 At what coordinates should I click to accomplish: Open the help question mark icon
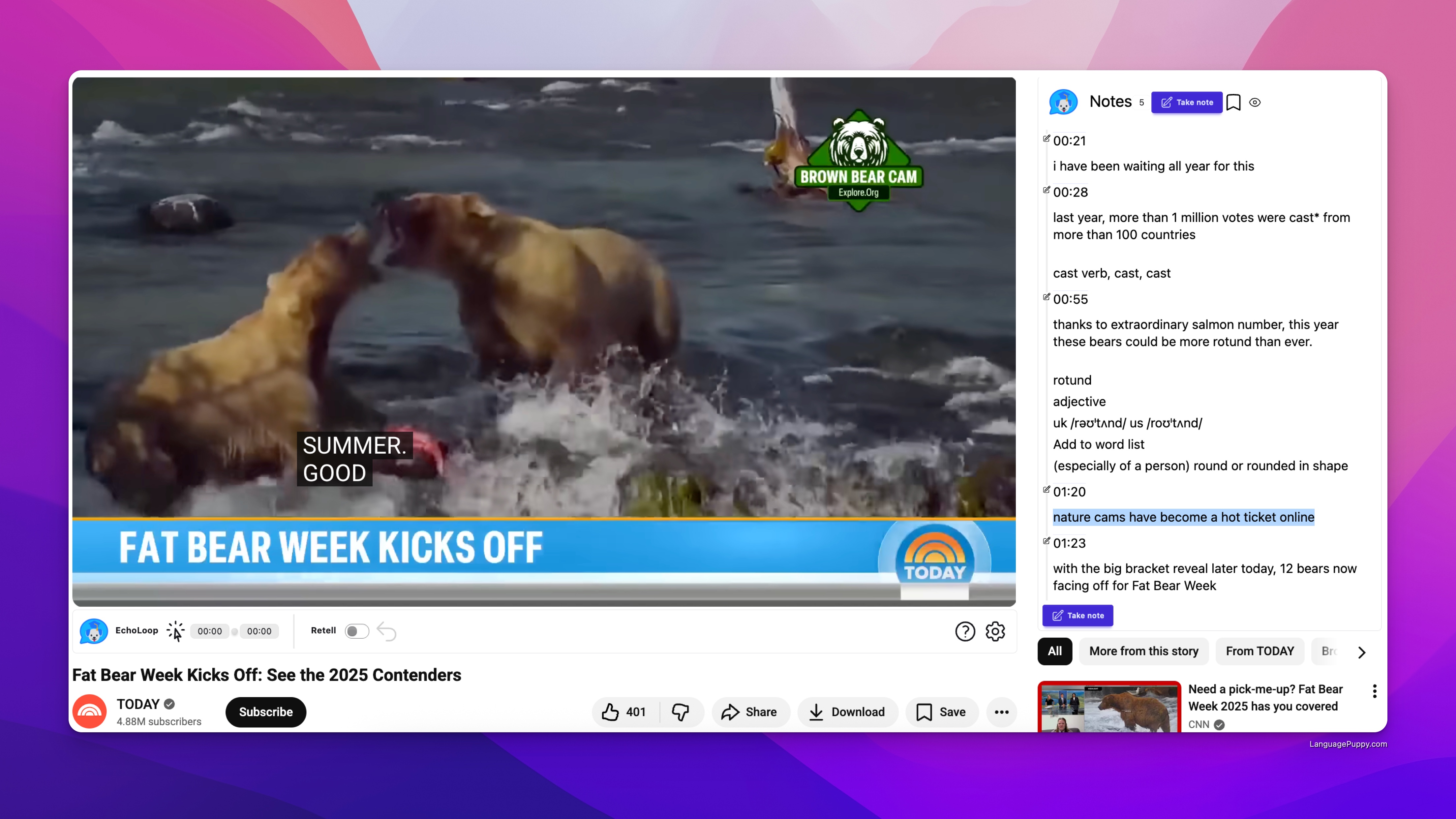click(x=965, y=631)
